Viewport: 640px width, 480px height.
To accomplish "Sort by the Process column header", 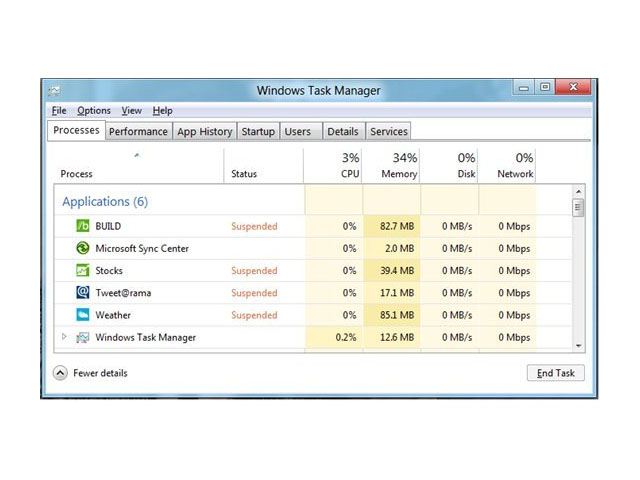I will coord(139,166).
